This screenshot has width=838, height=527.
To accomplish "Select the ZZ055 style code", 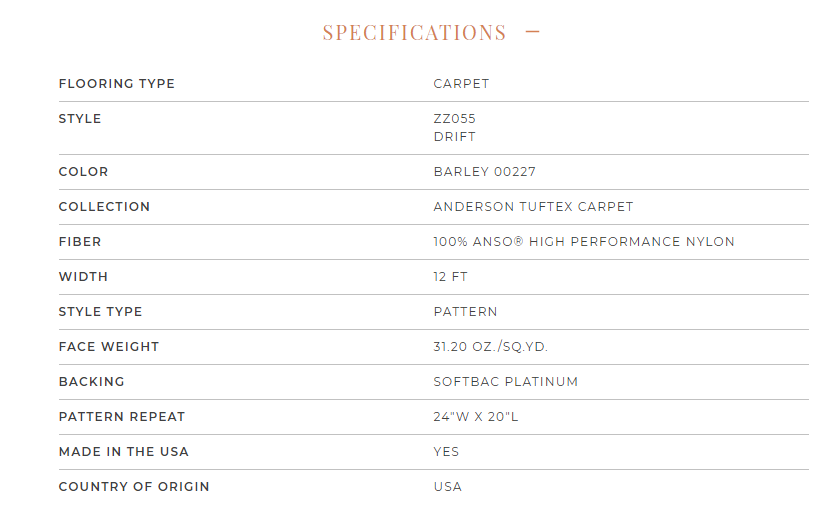I will (x=454, y=119).
